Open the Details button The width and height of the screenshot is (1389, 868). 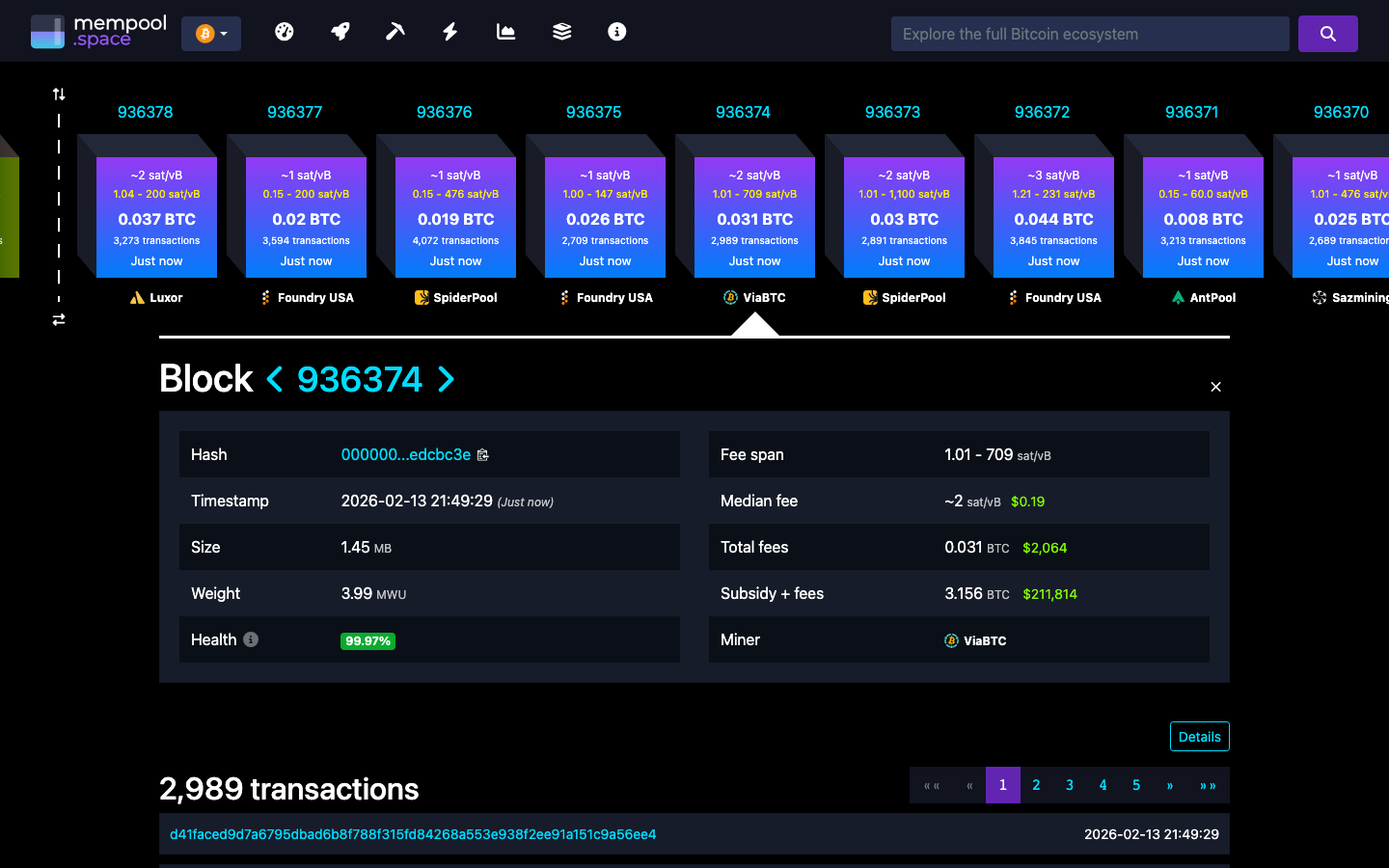1199,736
